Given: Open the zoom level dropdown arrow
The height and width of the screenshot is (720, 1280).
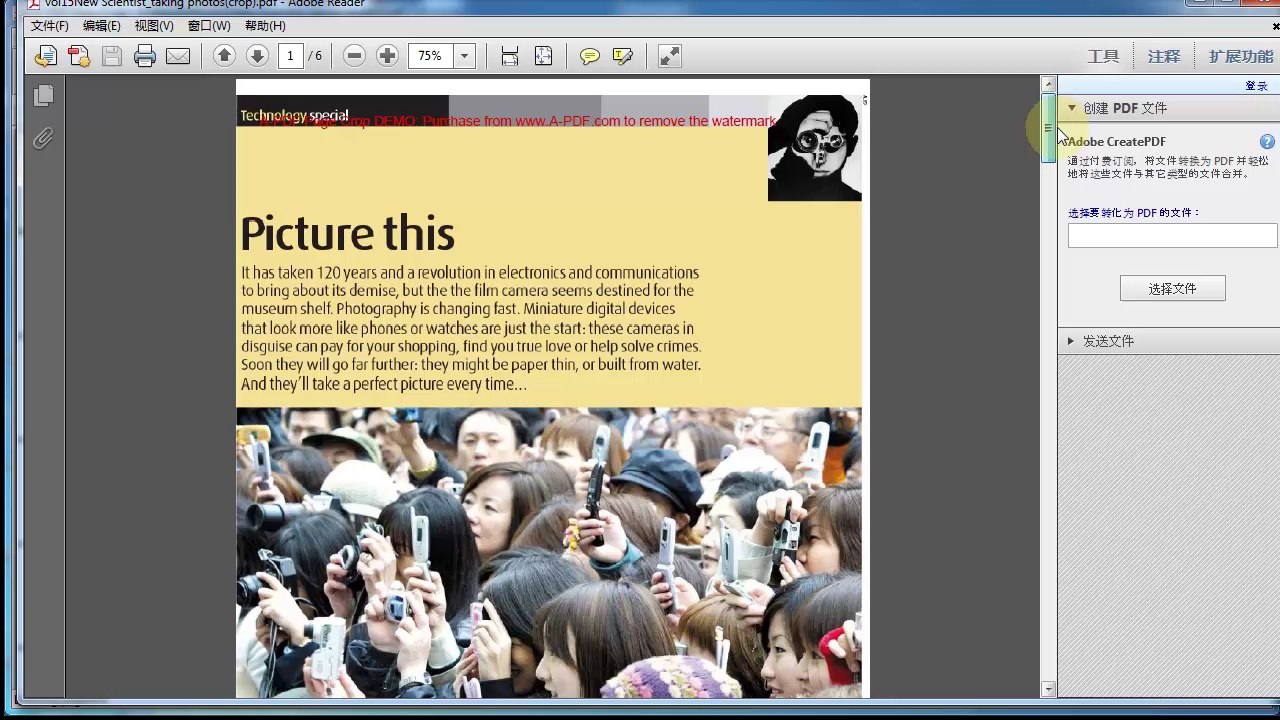Looking at the screenshot, I should (464, 56).
